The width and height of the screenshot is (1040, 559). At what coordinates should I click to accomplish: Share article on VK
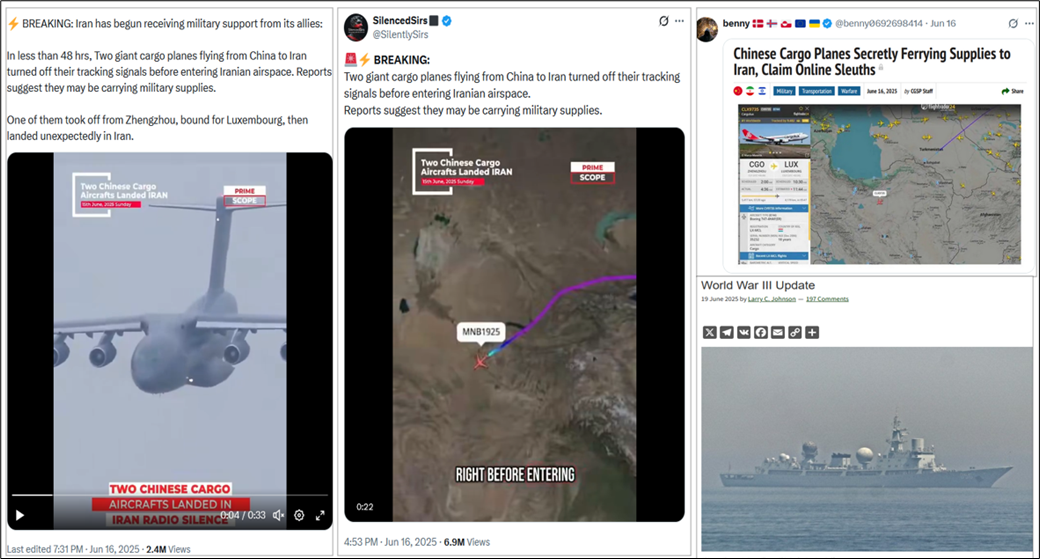click(x=744, y=332)
